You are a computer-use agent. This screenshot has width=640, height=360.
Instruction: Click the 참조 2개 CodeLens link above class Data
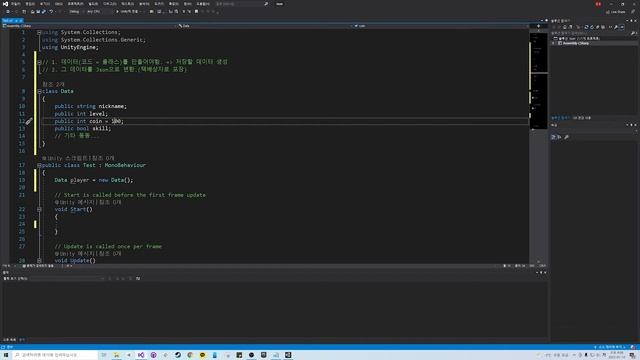tap(53, 84)
